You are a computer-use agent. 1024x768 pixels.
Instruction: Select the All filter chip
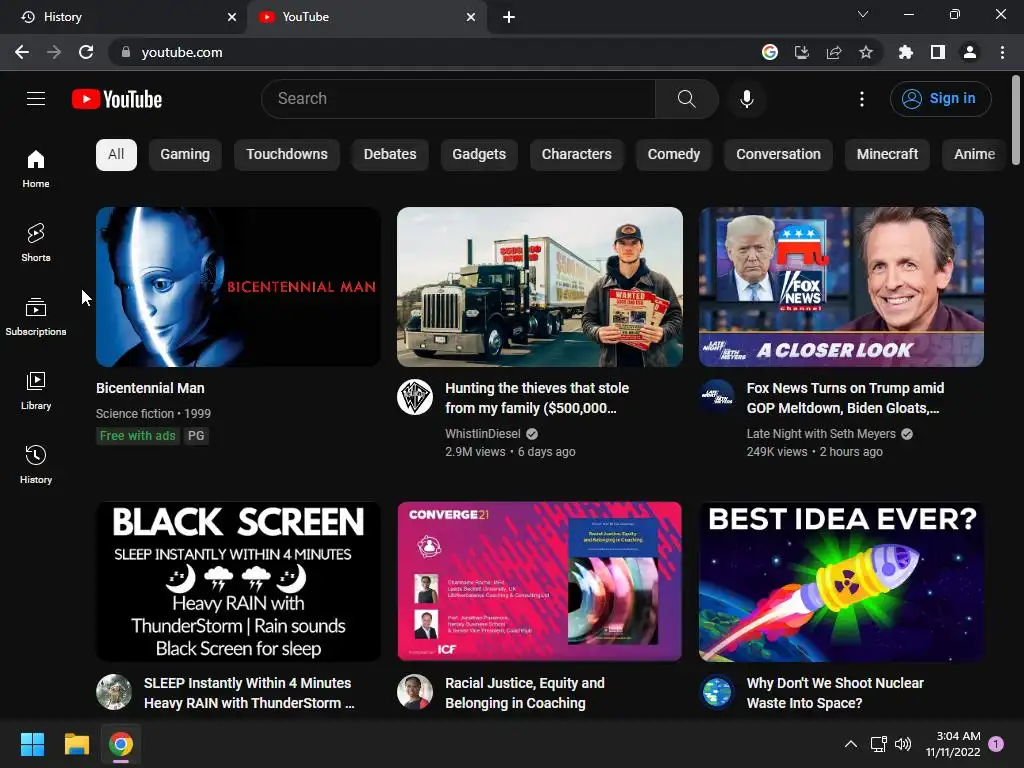tap(116, 155)
